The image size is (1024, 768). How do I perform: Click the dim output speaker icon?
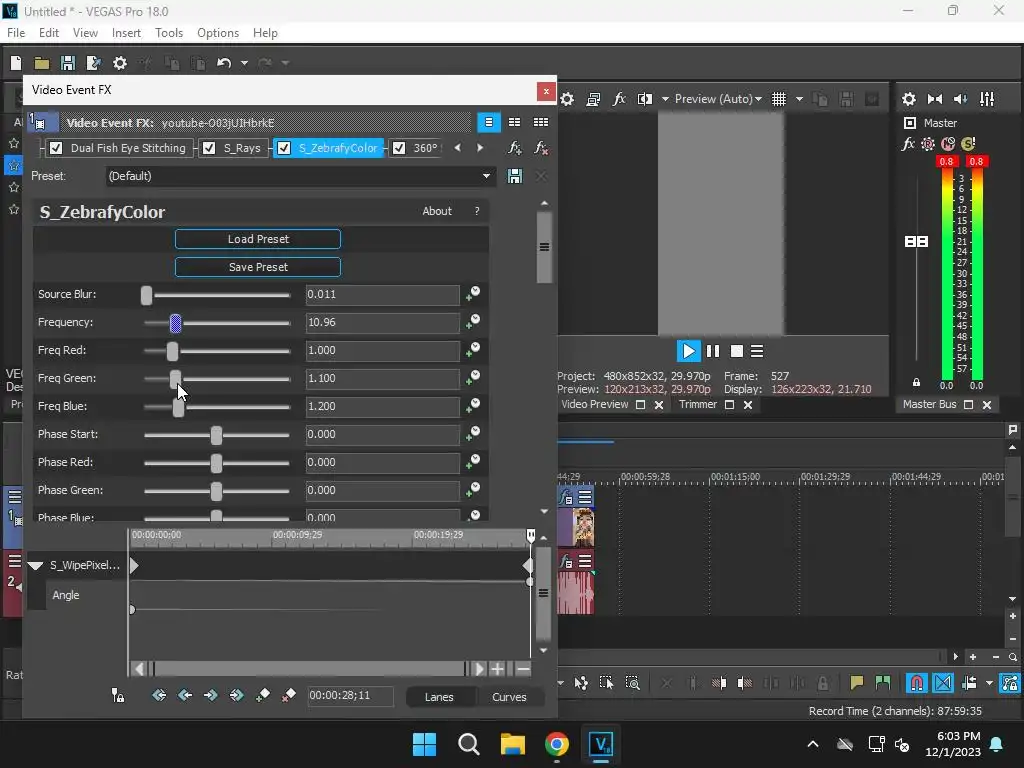[961, 99]
